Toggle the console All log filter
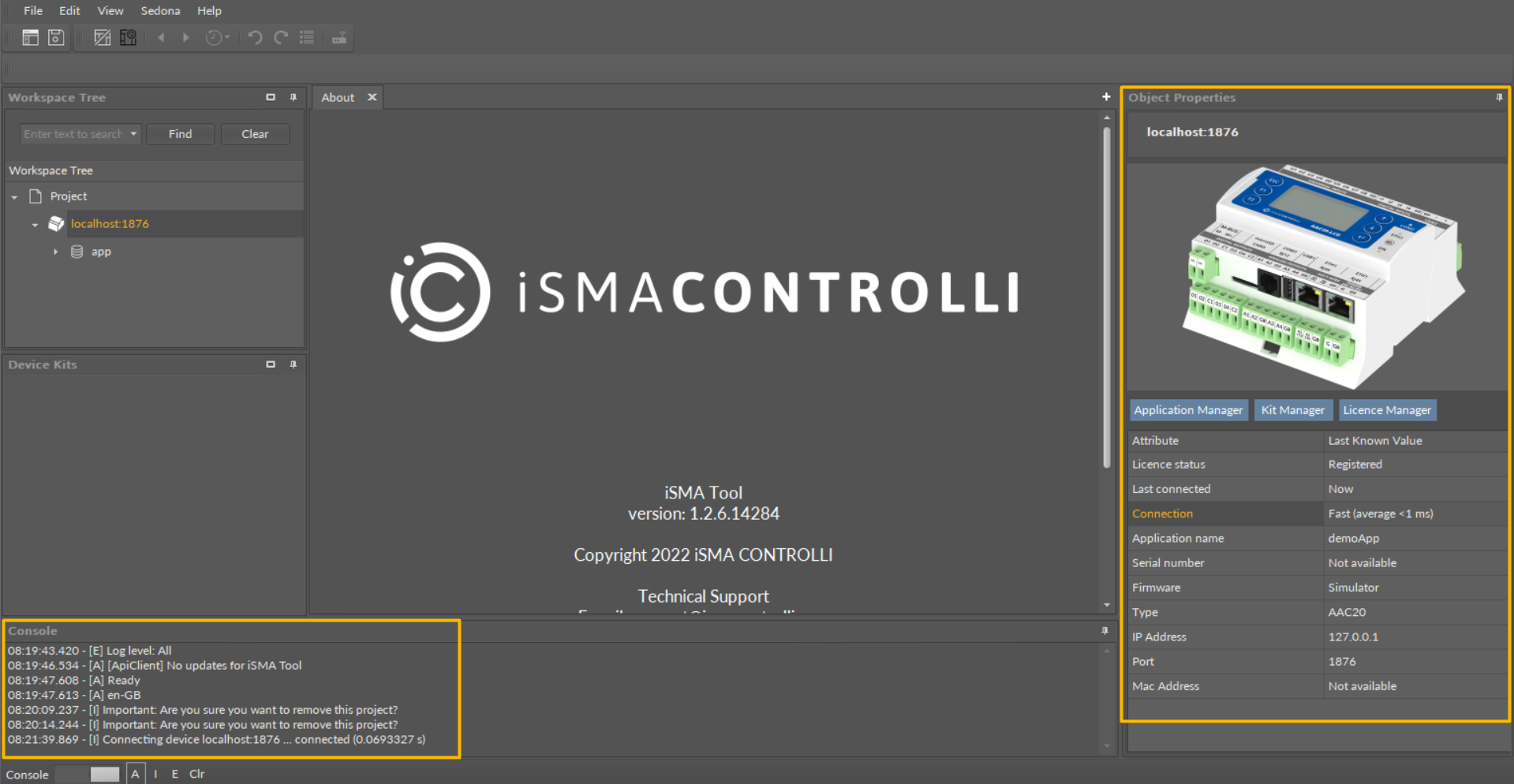The height and width of the screenshot is (784, 1514). point(135,774)
